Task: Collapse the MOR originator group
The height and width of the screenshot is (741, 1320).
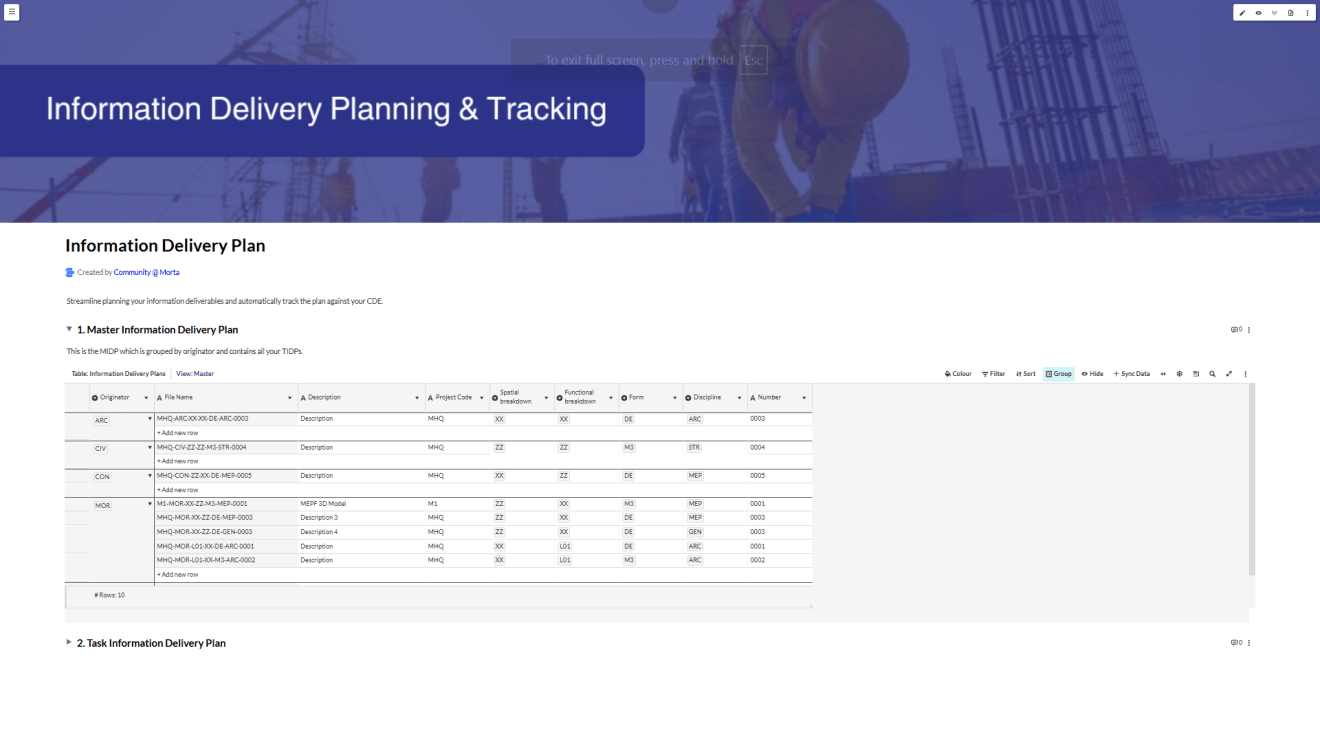Action: point(150,504)
